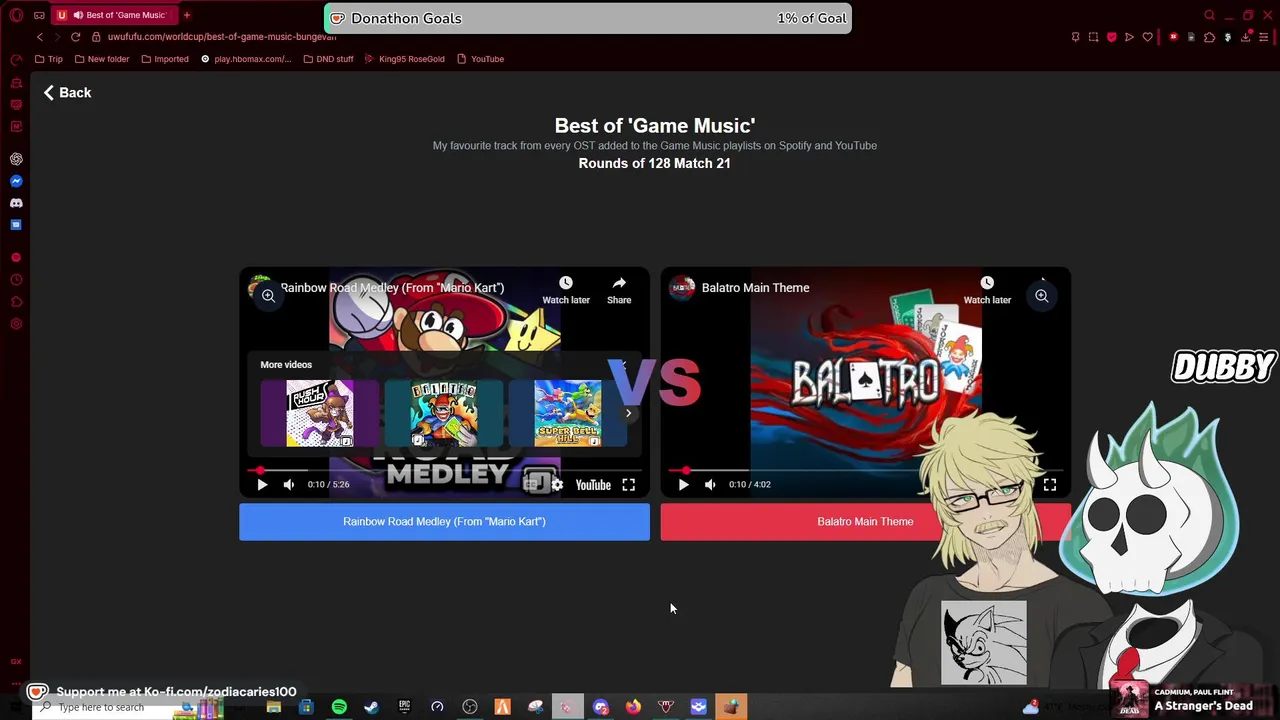Open Messenger in the sidebar
The height and width of the screenshot is (720, 1280).
[16, 181]
